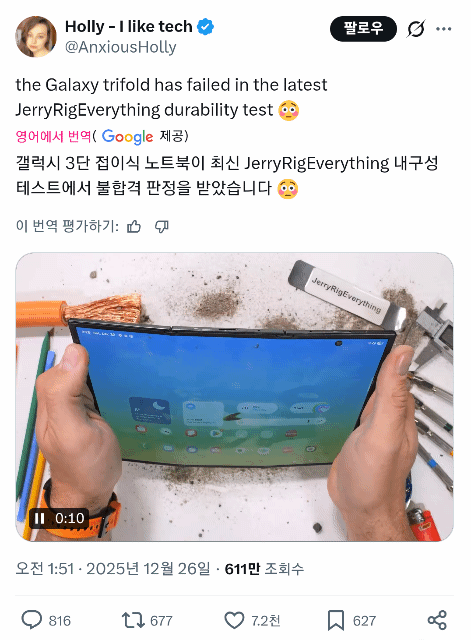Open replies via speech bubble icon
The width and height of the screenshot is (471, 640).
pos(31,620)
